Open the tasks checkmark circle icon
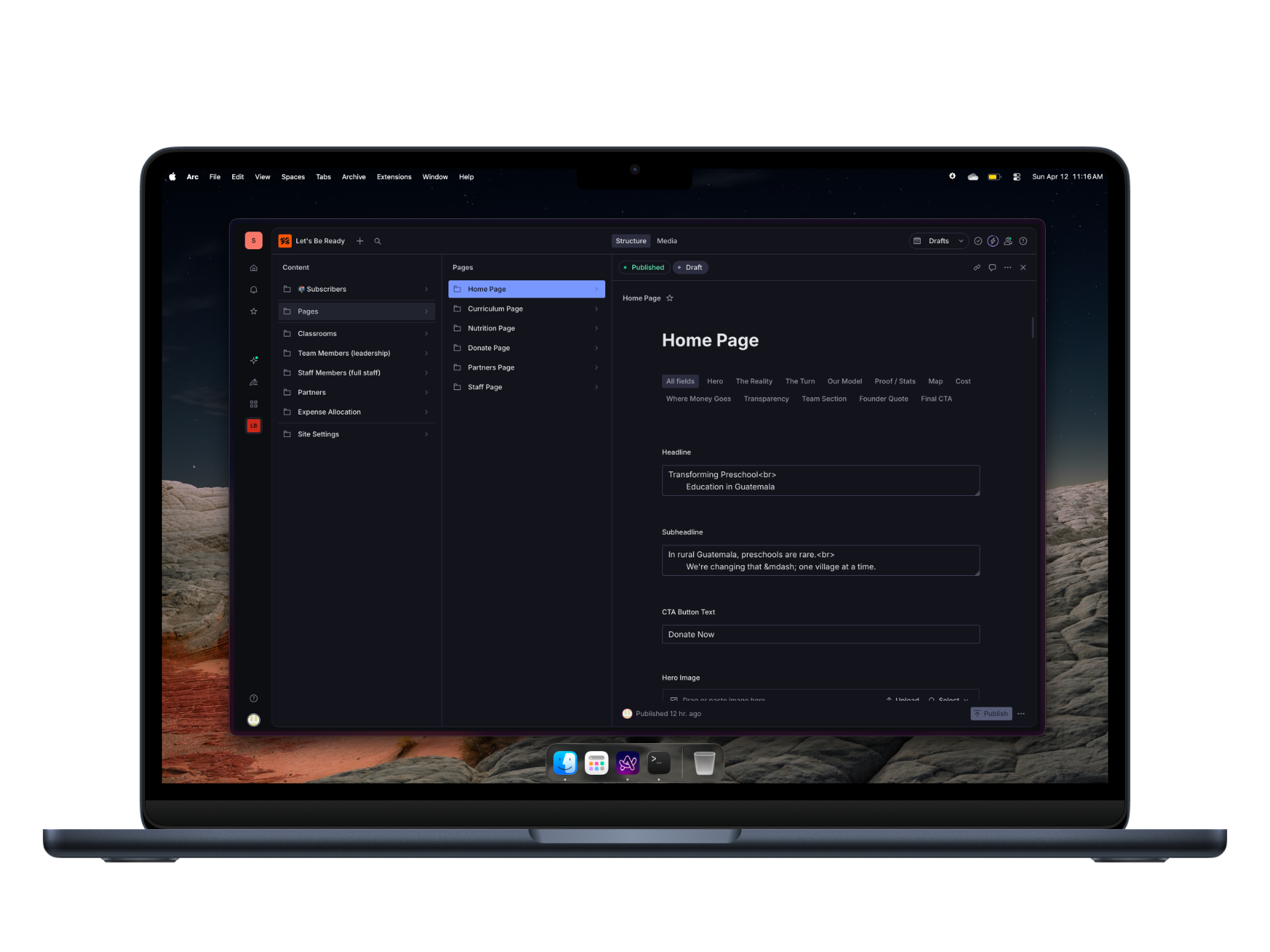The width and height of the screenshot is (1270, 952). (x=978, y=241)
